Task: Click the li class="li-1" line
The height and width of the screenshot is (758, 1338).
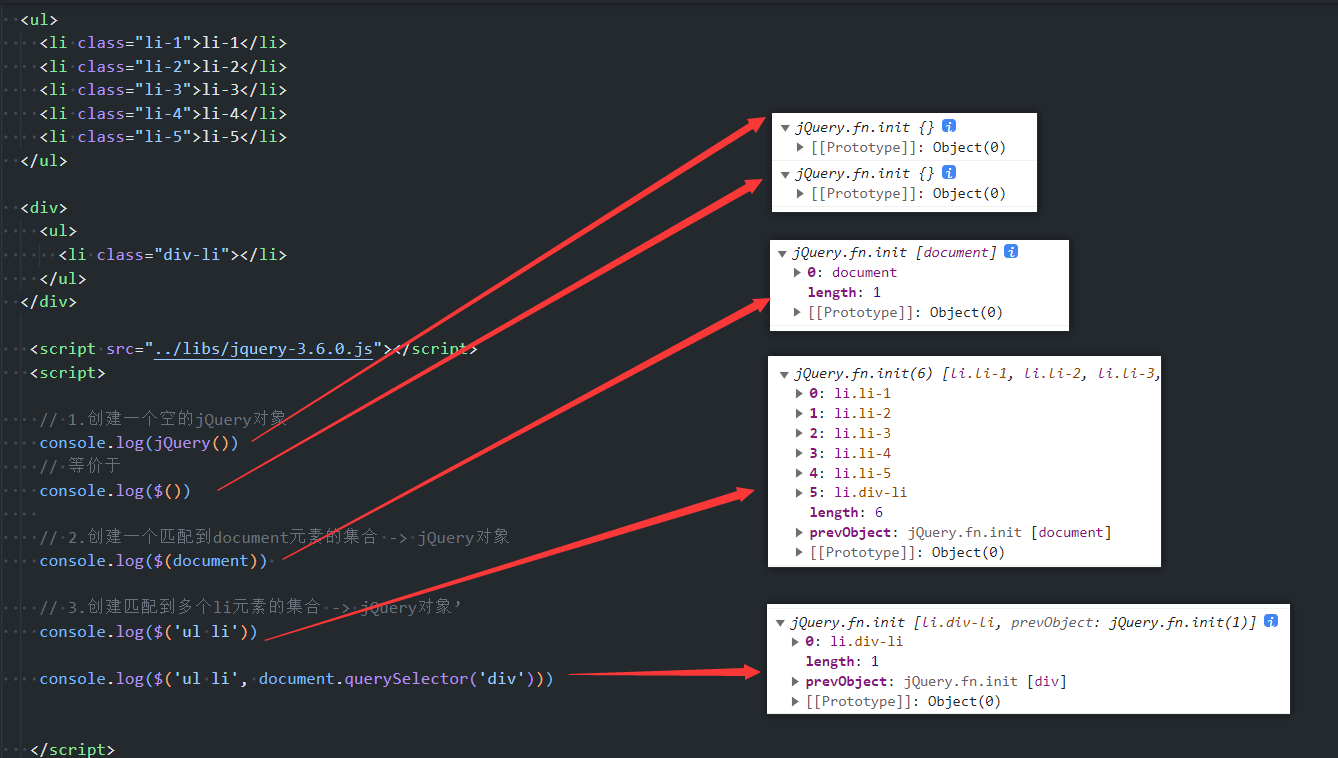Action: tap(163, 42)
